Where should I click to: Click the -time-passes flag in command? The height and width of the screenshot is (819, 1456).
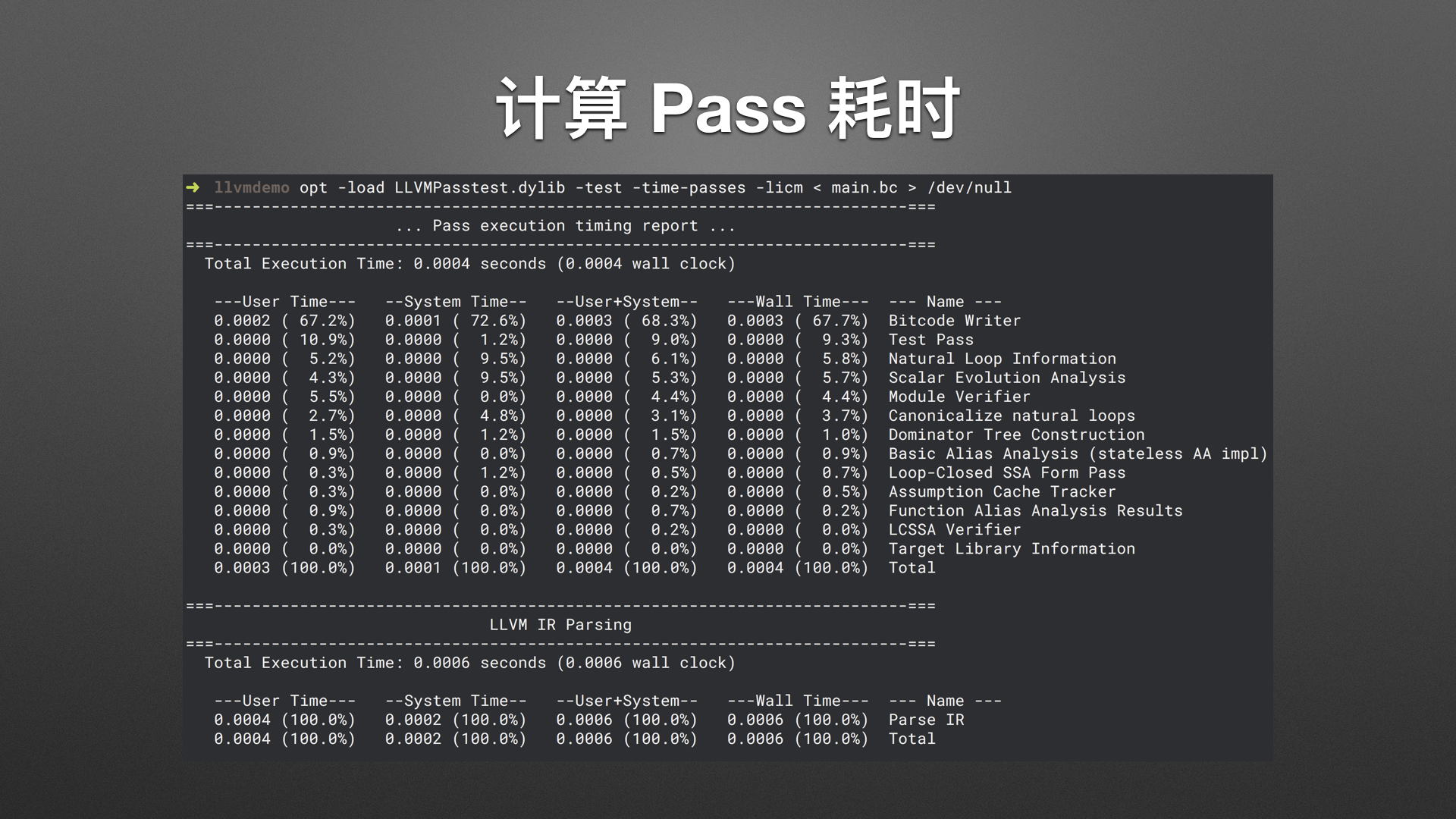tap(689, 187)
